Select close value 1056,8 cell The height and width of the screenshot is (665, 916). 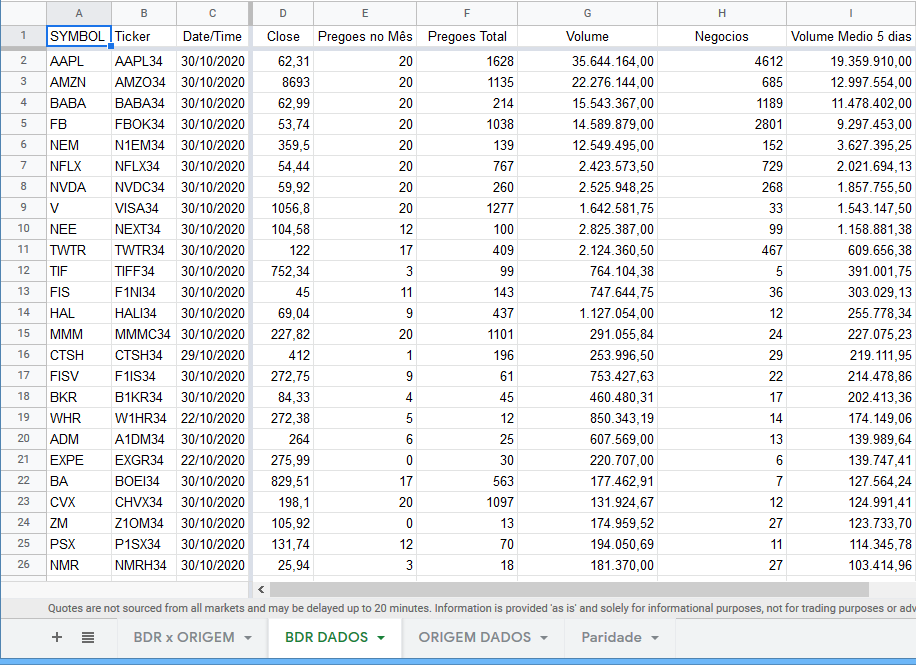coord(283,208)
